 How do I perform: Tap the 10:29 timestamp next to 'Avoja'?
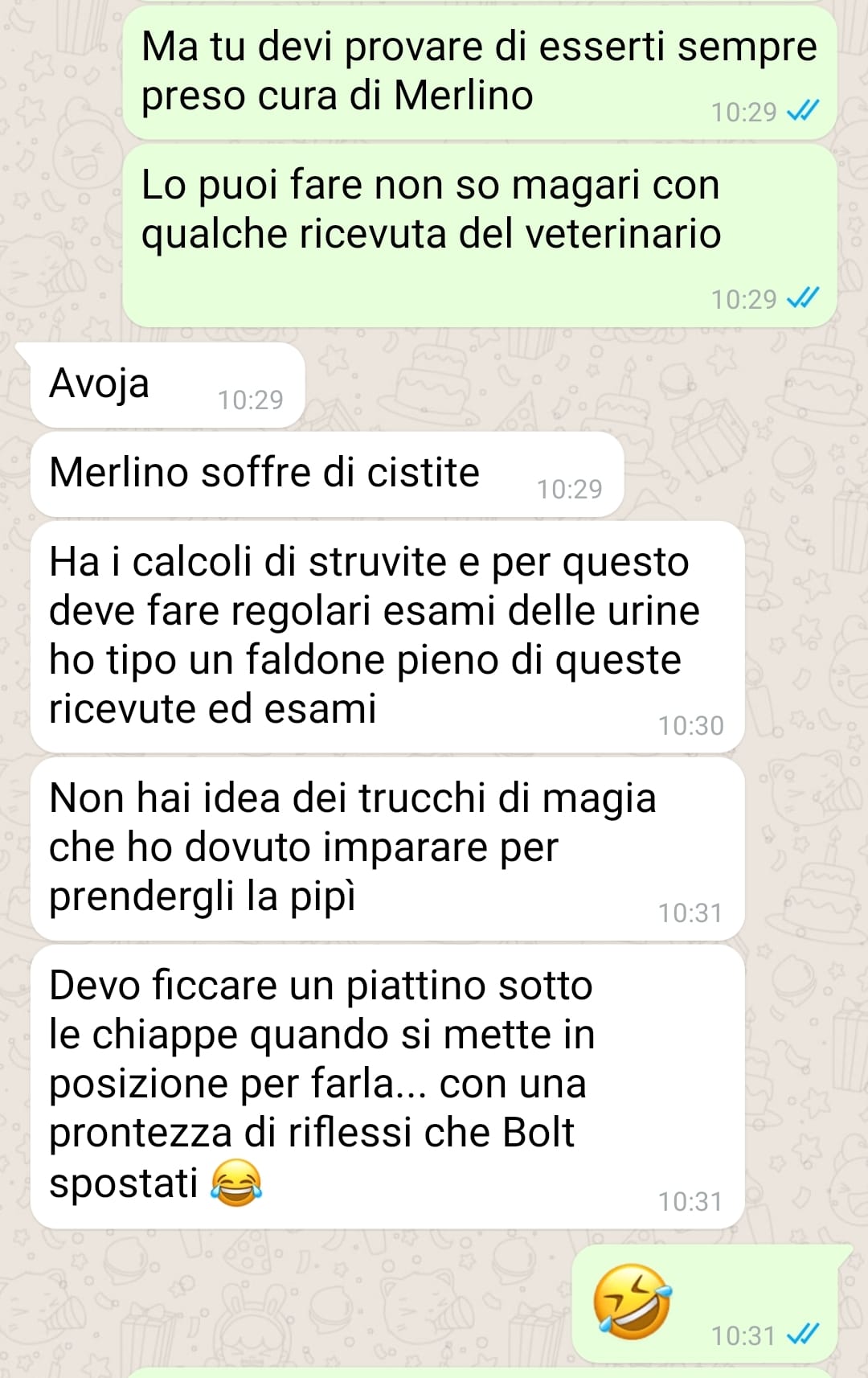251,400
